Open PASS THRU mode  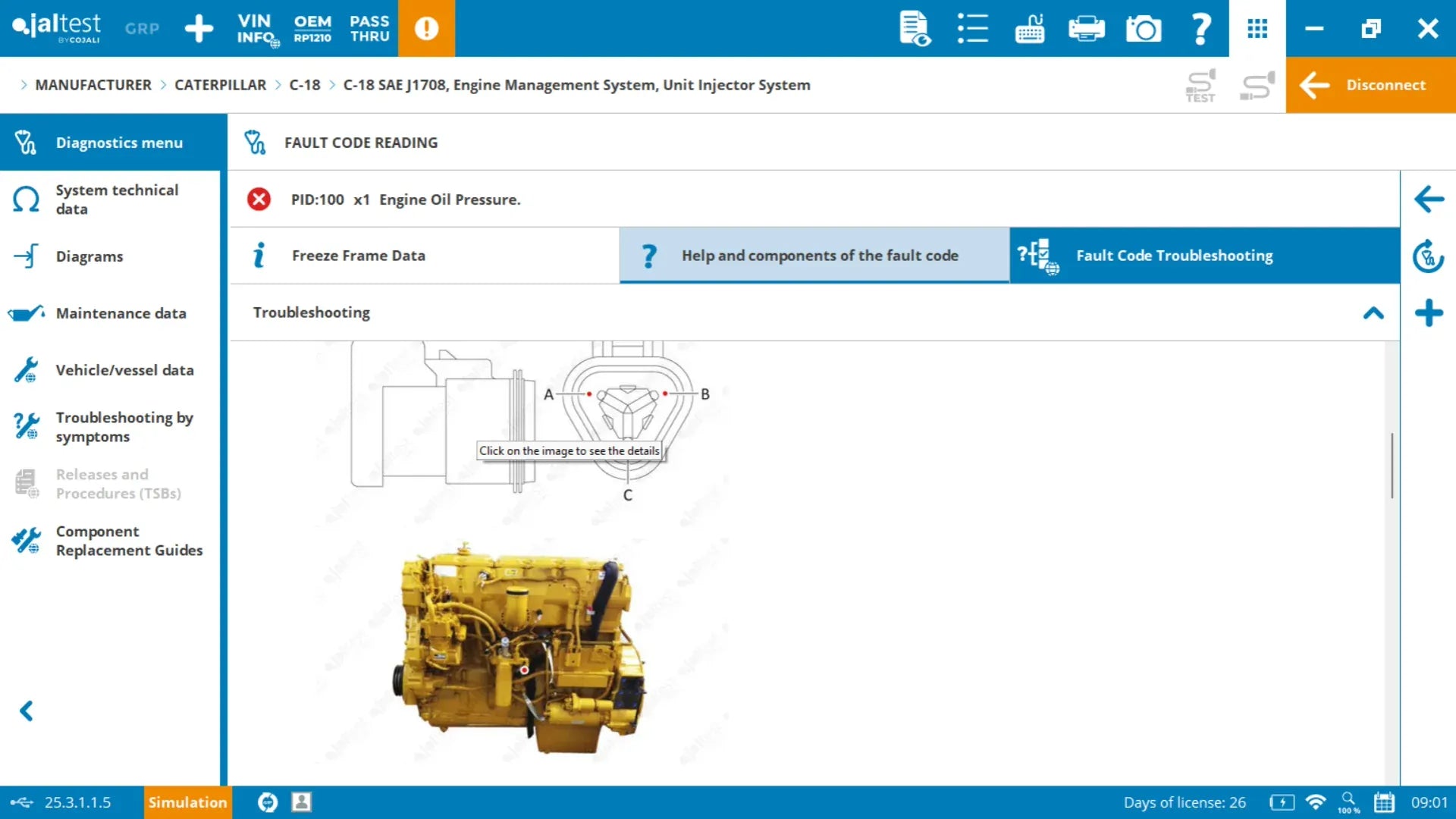(369, 28)
